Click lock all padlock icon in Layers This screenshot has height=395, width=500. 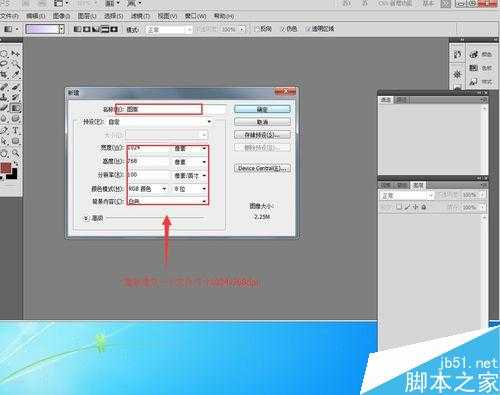[423, 207]
